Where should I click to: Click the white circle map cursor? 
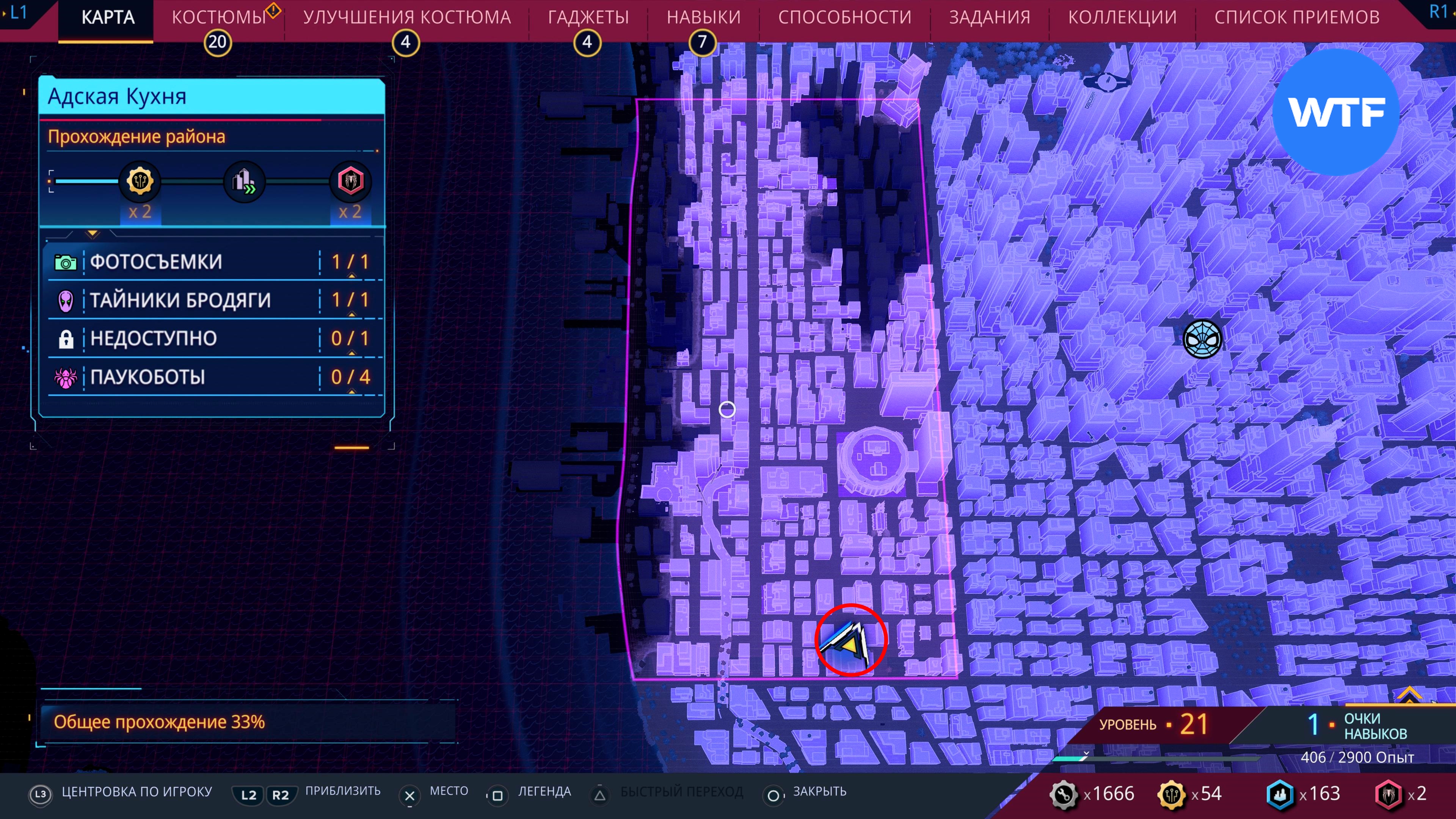click(x=727, y=409)
